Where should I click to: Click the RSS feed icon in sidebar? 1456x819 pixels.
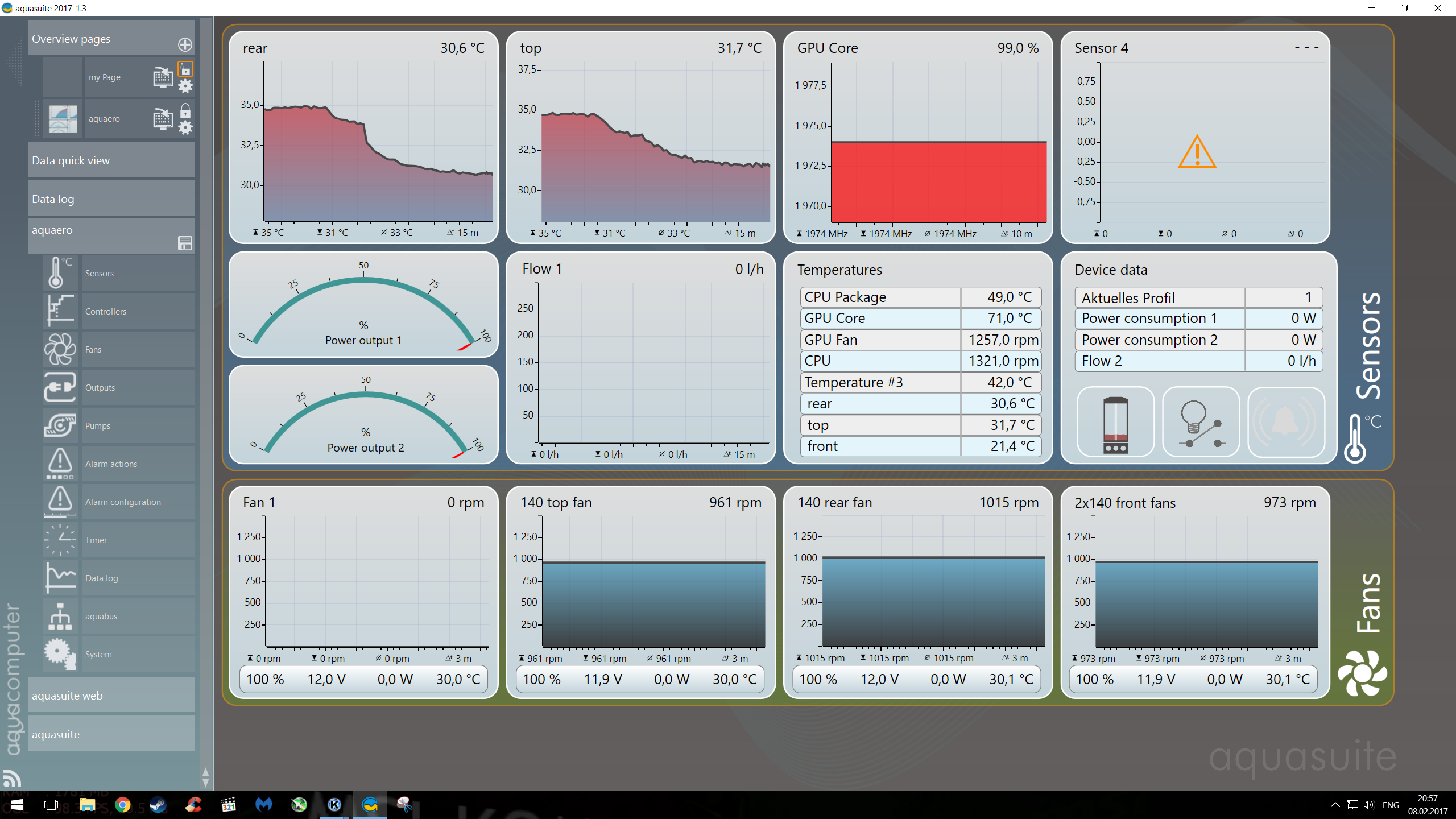click(12, 778)
